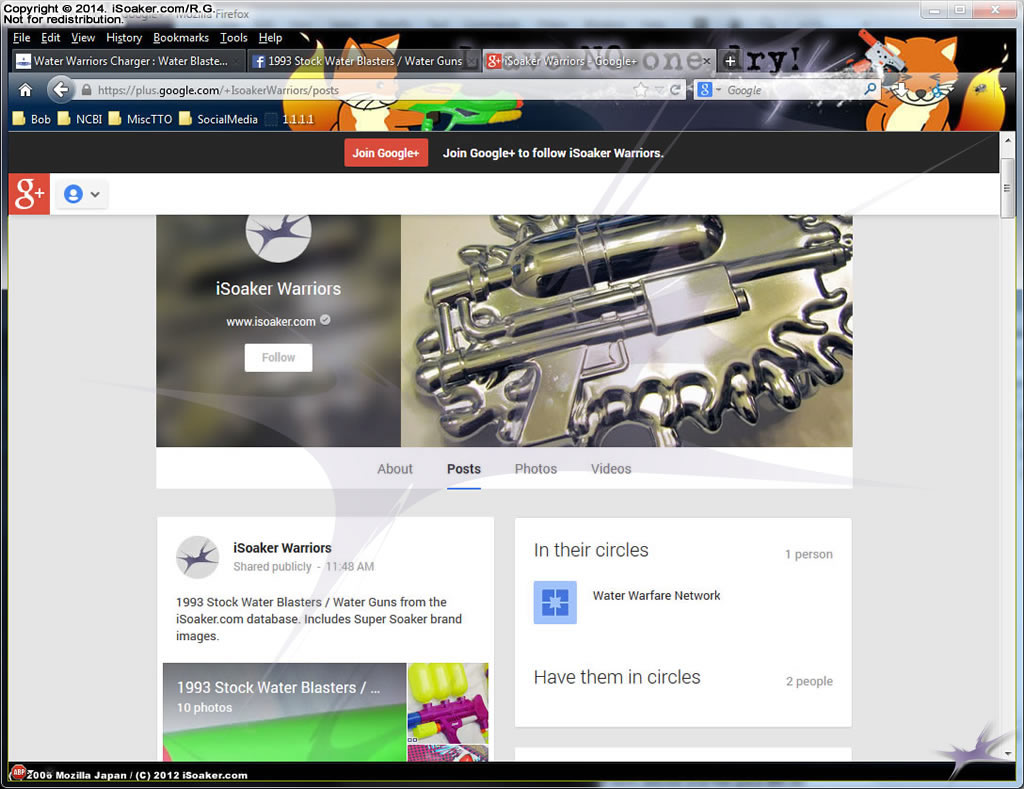
Task: Open the www.isoaker.com link
Action: click(x=270, y=321)
